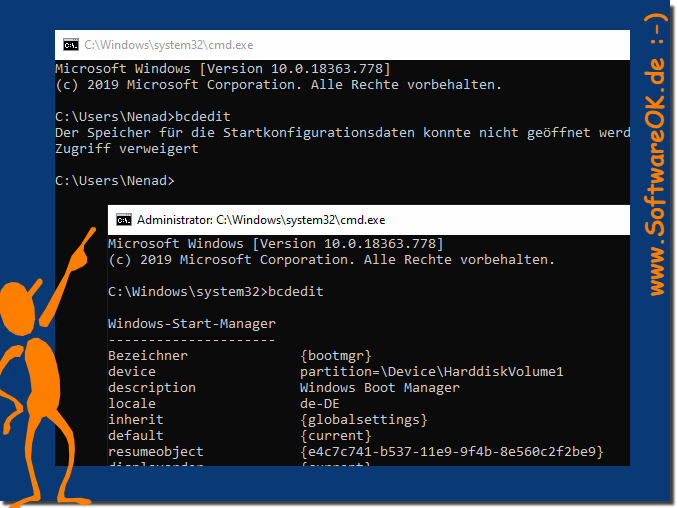Click the '{globalsettings}' value
The image size is (677, 508).
click(x=364, y=420)
